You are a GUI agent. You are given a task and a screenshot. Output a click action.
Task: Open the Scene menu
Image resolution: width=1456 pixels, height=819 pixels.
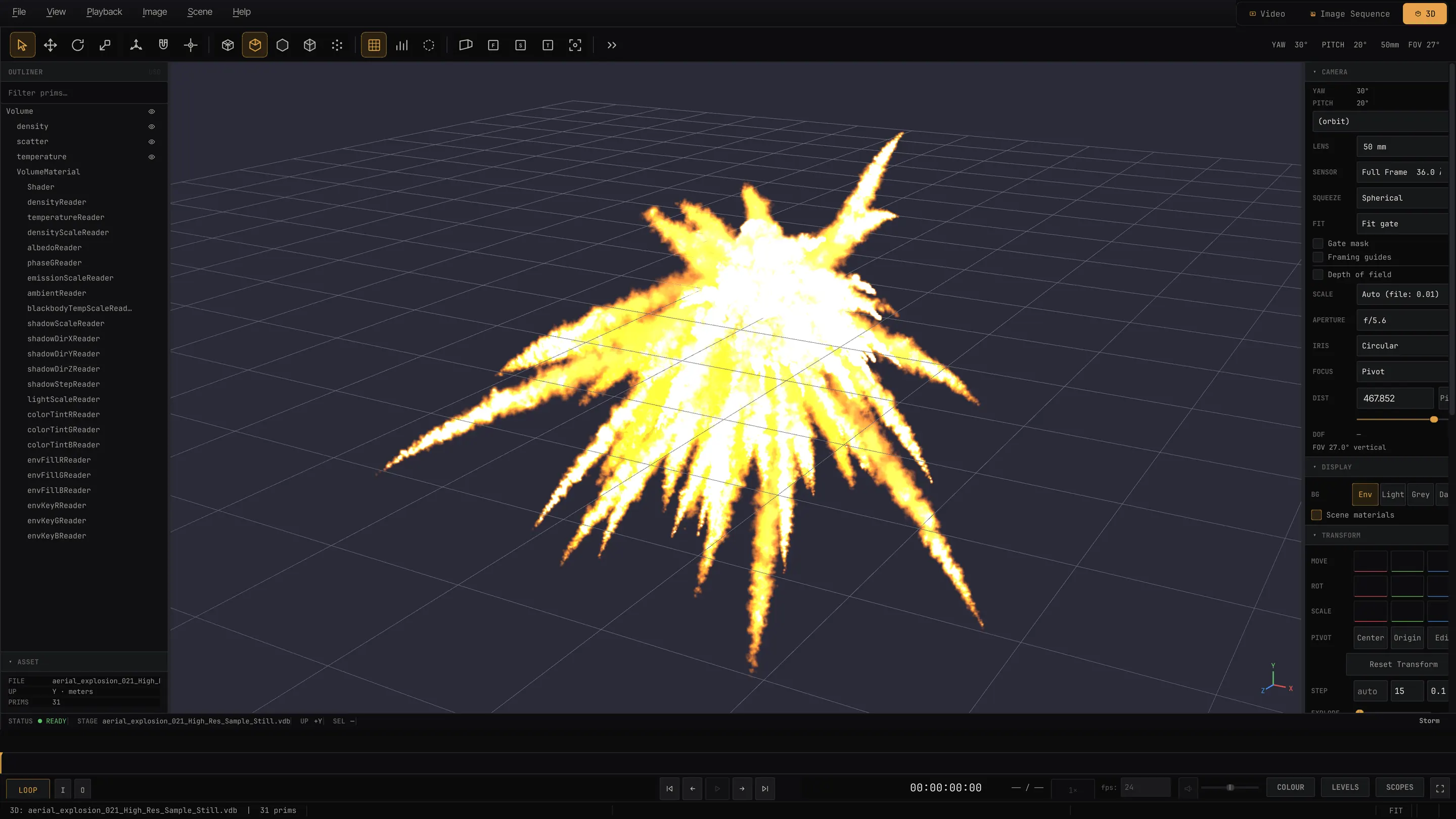(x=200, y=12)
